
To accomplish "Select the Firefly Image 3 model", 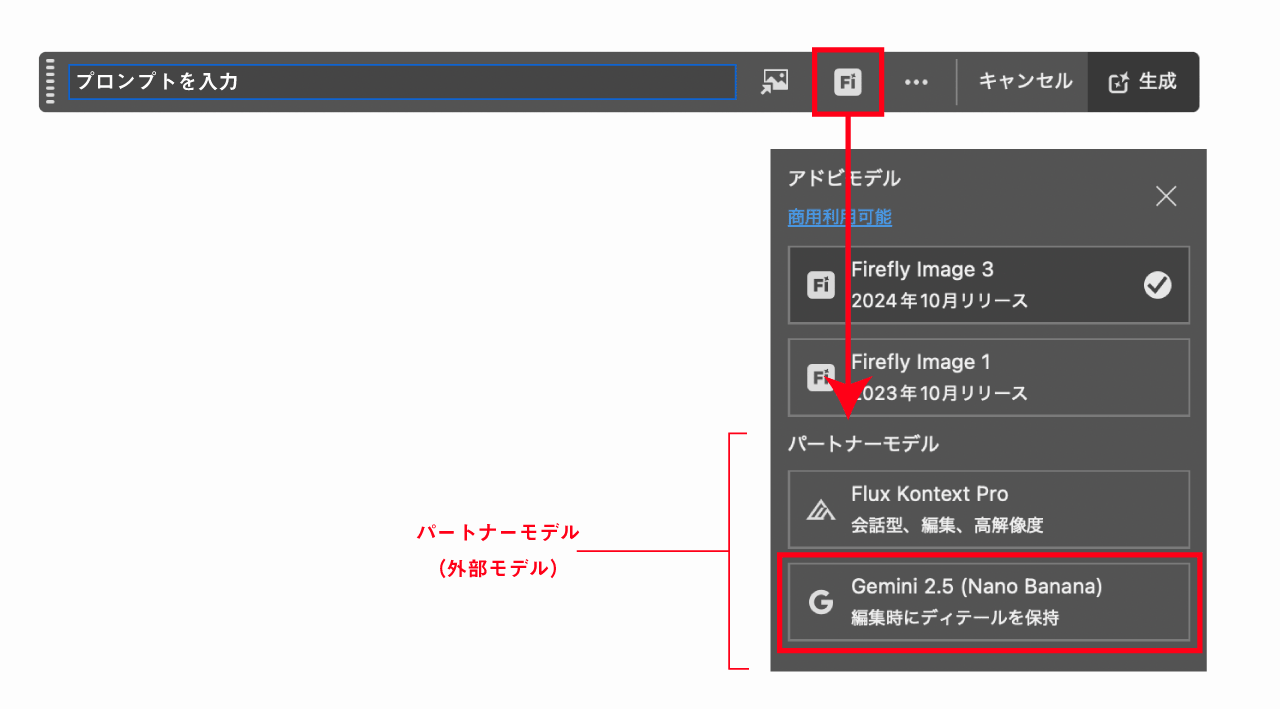I will click(989, 285).
